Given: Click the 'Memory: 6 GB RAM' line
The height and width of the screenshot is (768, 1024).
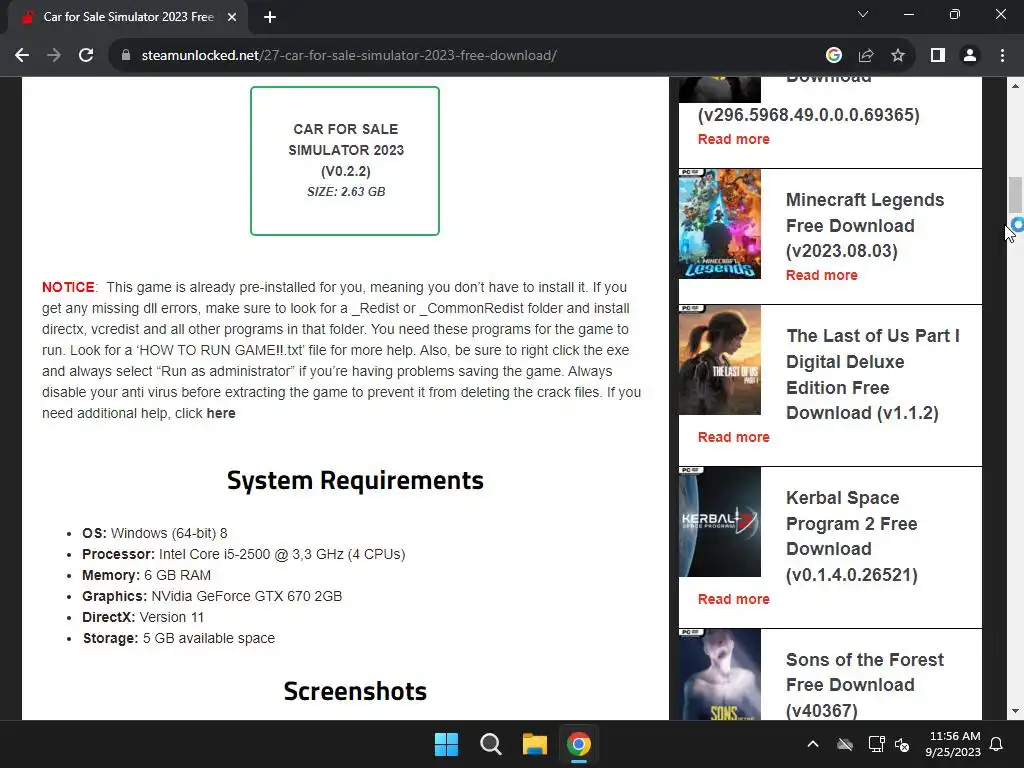Looking at the screenshot, I should (146, 575).
